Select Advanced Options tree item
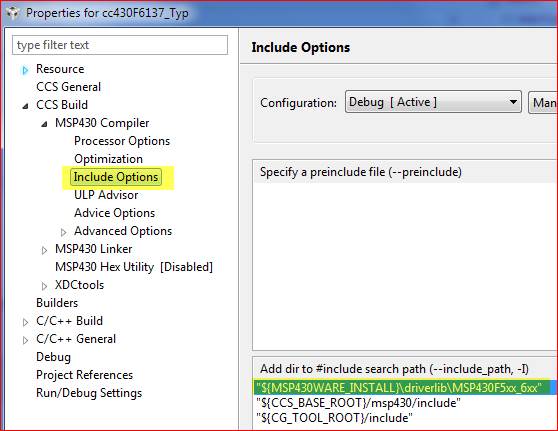 [x=123, y=231]
